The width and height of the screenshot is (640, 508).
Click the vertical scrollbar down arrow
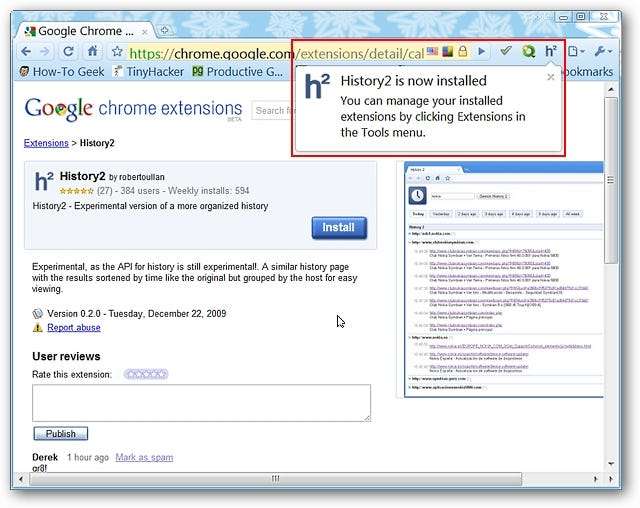pyautogui.click(x=611, y=464)
